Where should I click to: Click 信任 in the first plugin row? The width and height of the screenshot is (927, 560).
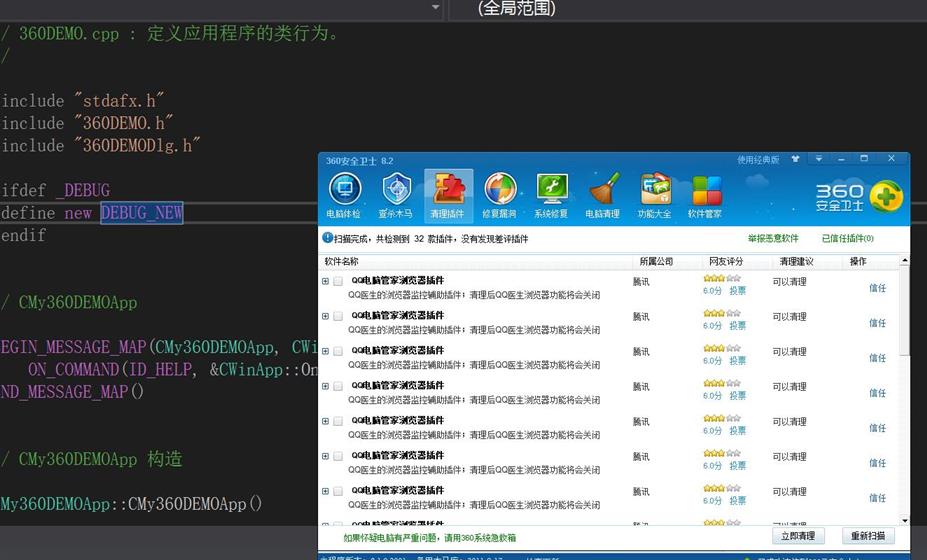click(877, 288)
